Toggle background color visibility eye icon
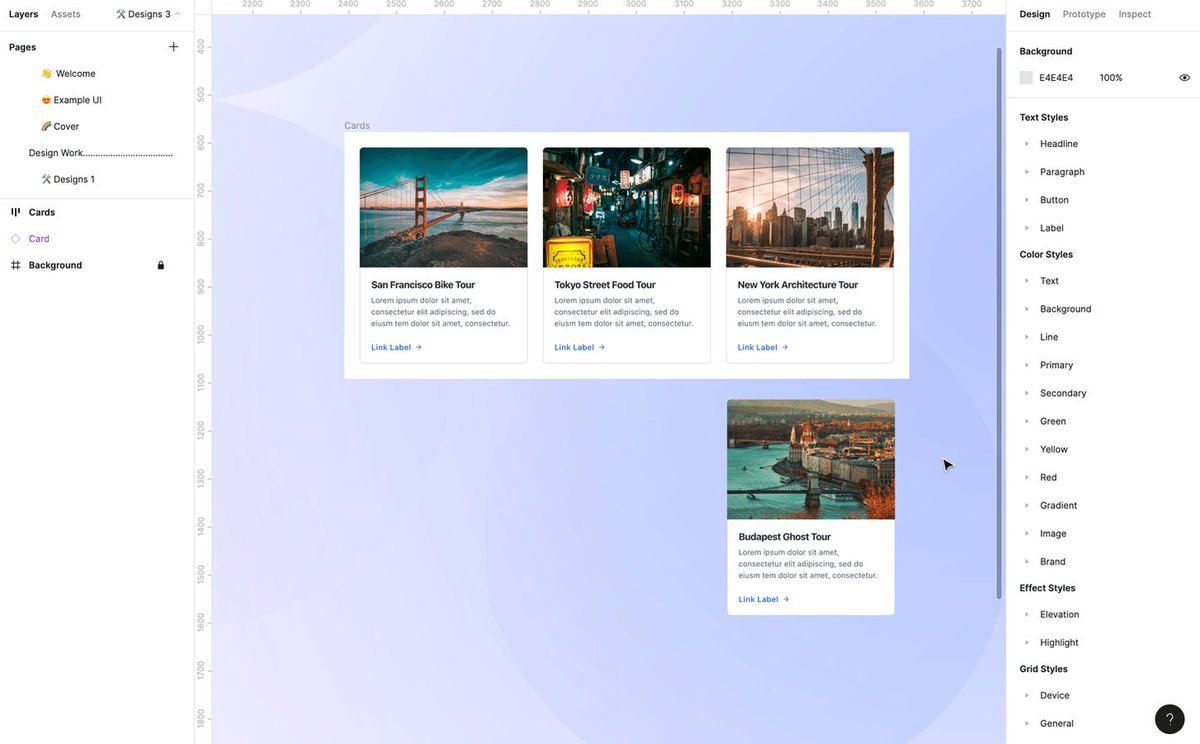 [1184, 77]
